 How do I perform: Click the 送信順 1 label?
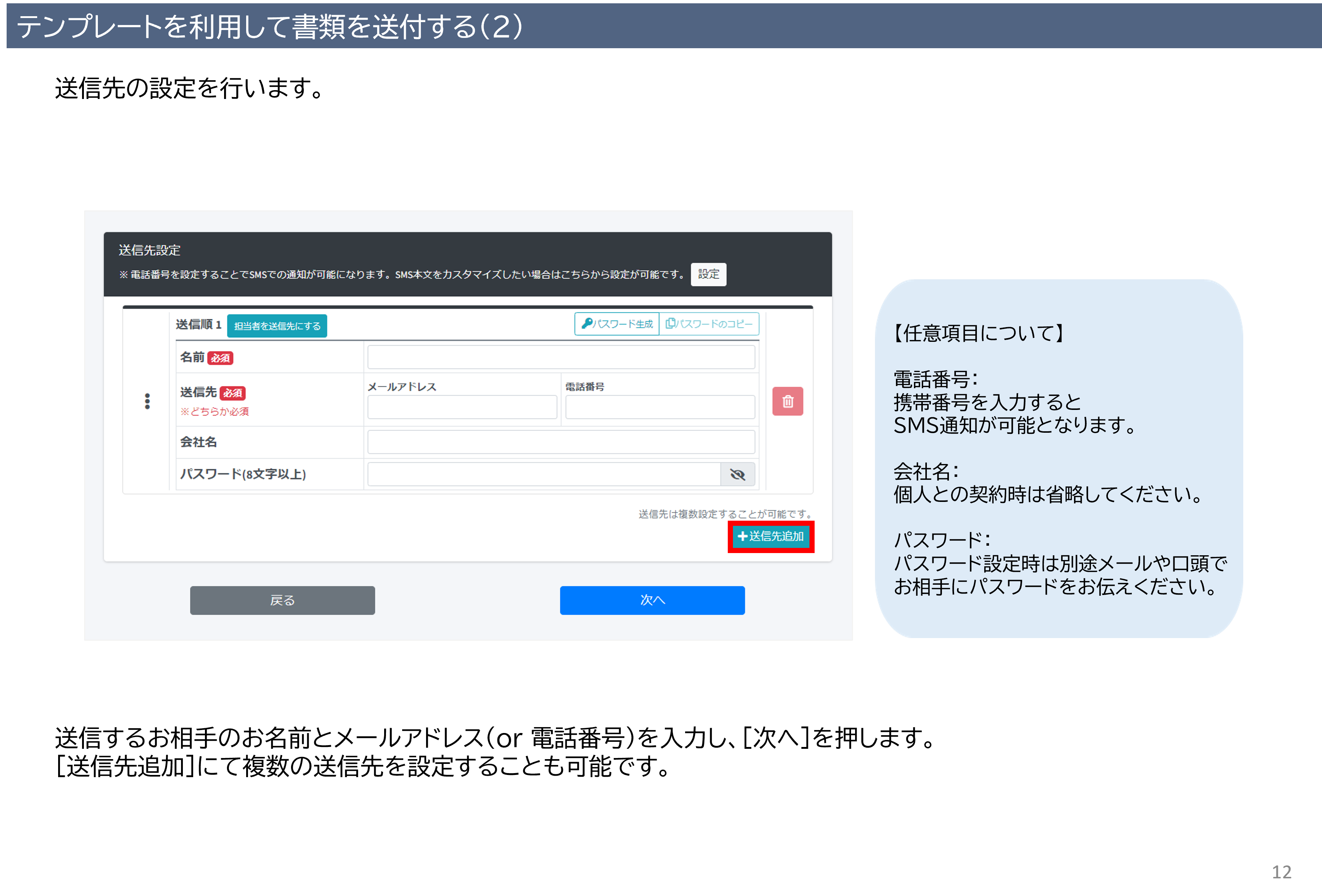[x=198, y=324]
